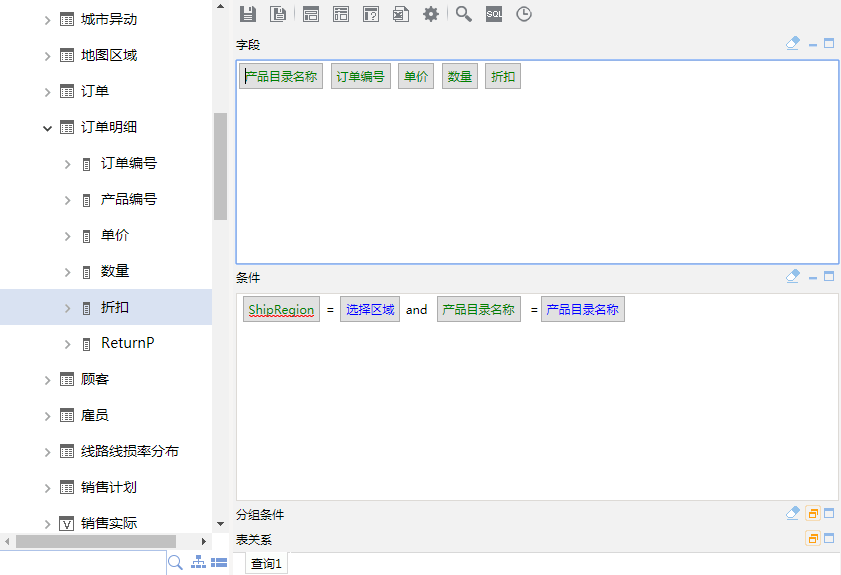The height and width of the screenshot is (575, 841).
Task: Click the 订单编号 field chip in 字段
Action: [361, 76]
